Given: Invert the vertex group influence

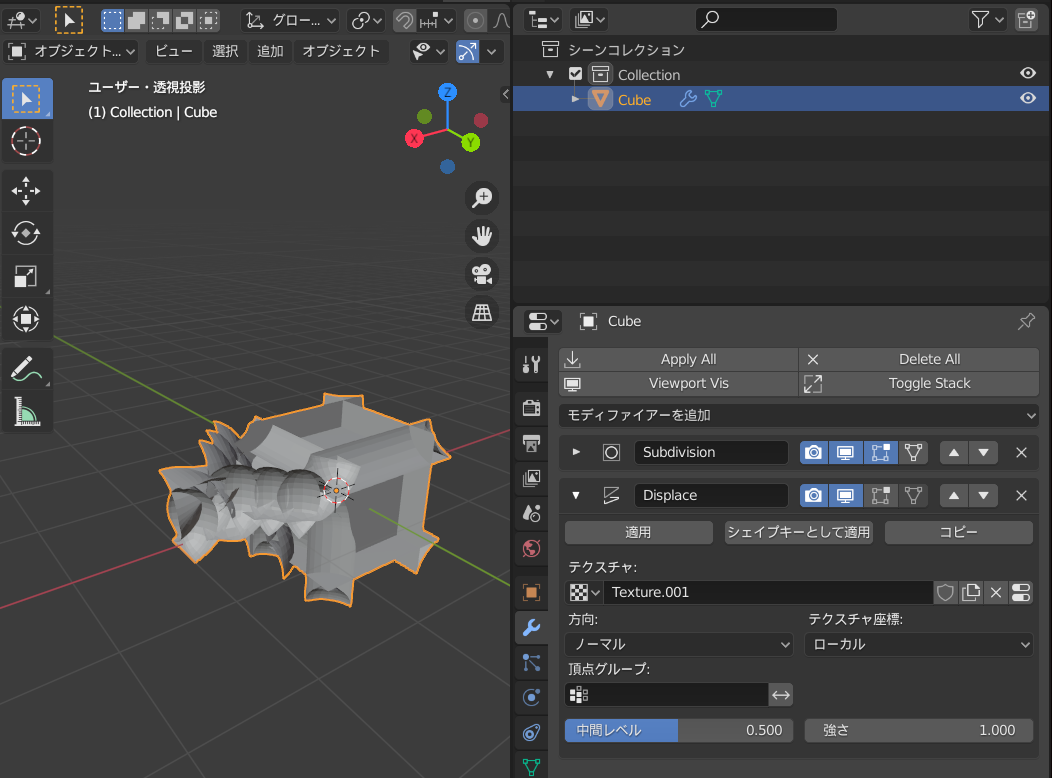Looking at the screenshot, I should pos(781,695).
